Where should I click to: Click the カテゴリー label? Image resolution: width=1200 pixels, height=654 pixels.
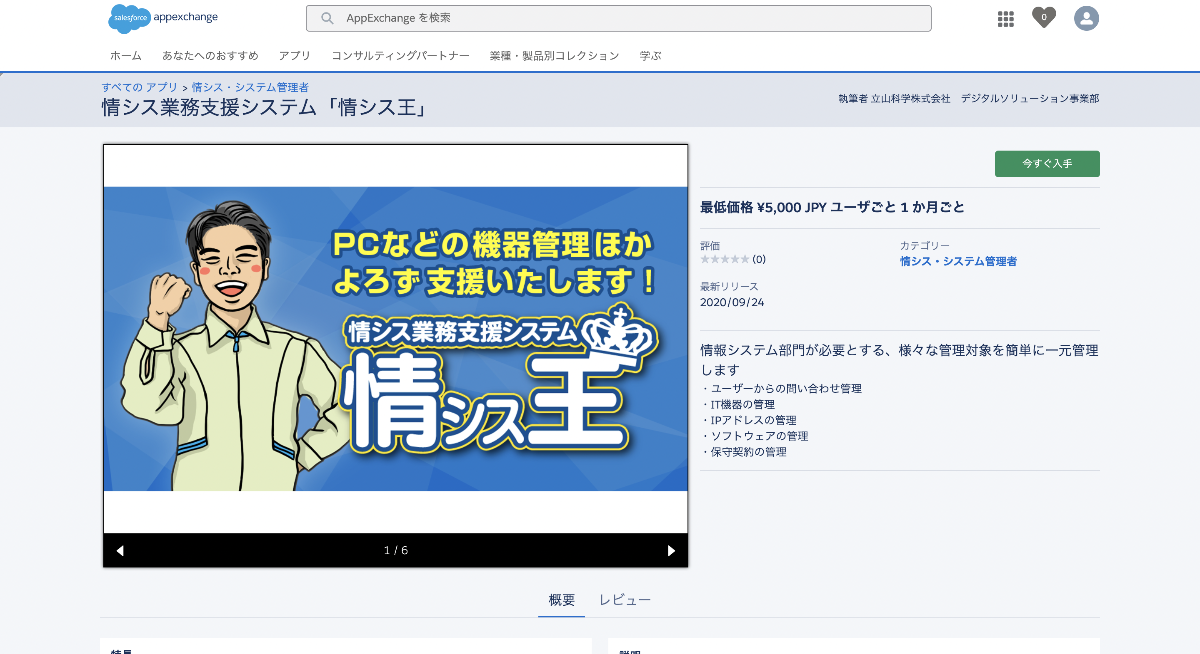(925, 246)
